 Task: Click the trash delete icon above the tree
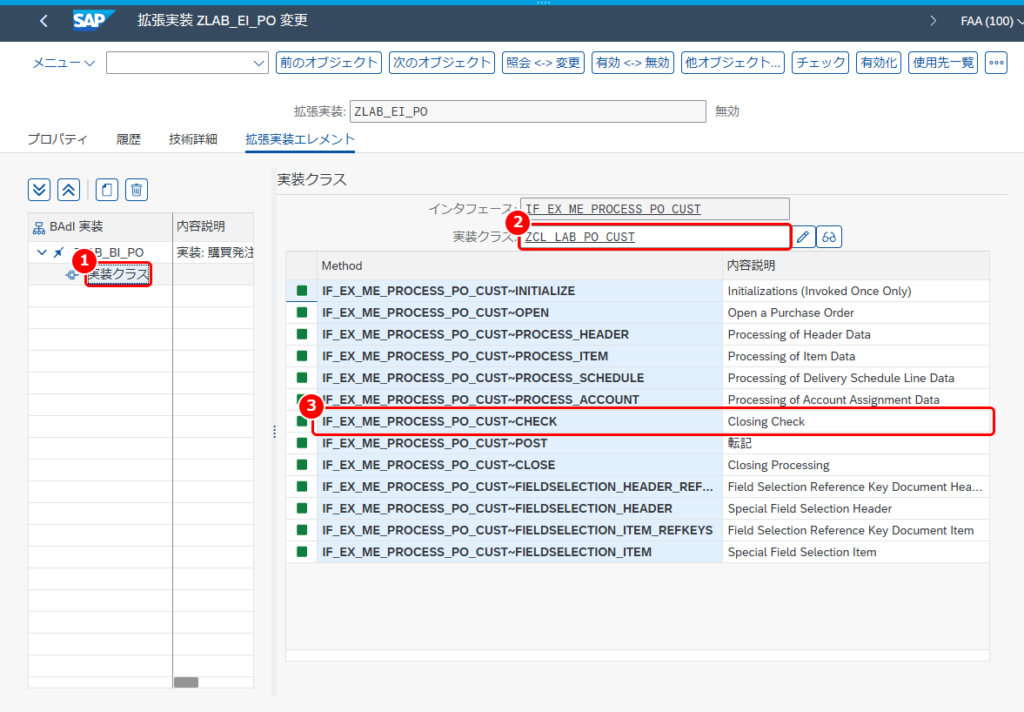(136, 190)
